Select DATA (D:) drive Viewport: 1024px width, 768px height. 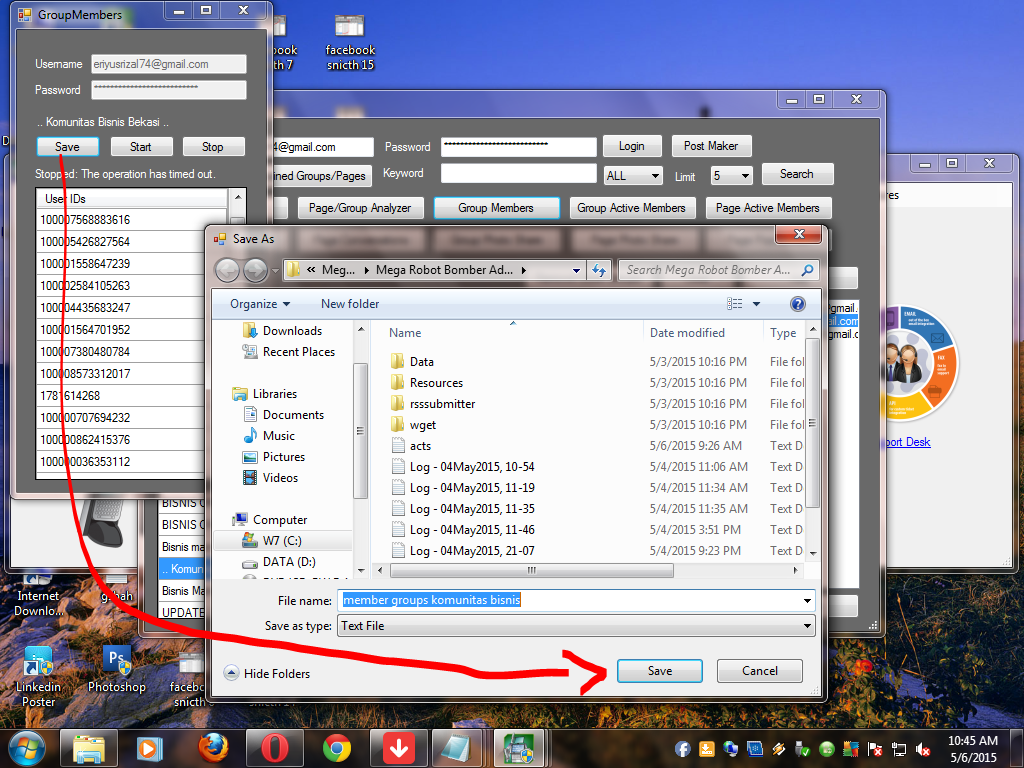[x=280, y=562]
